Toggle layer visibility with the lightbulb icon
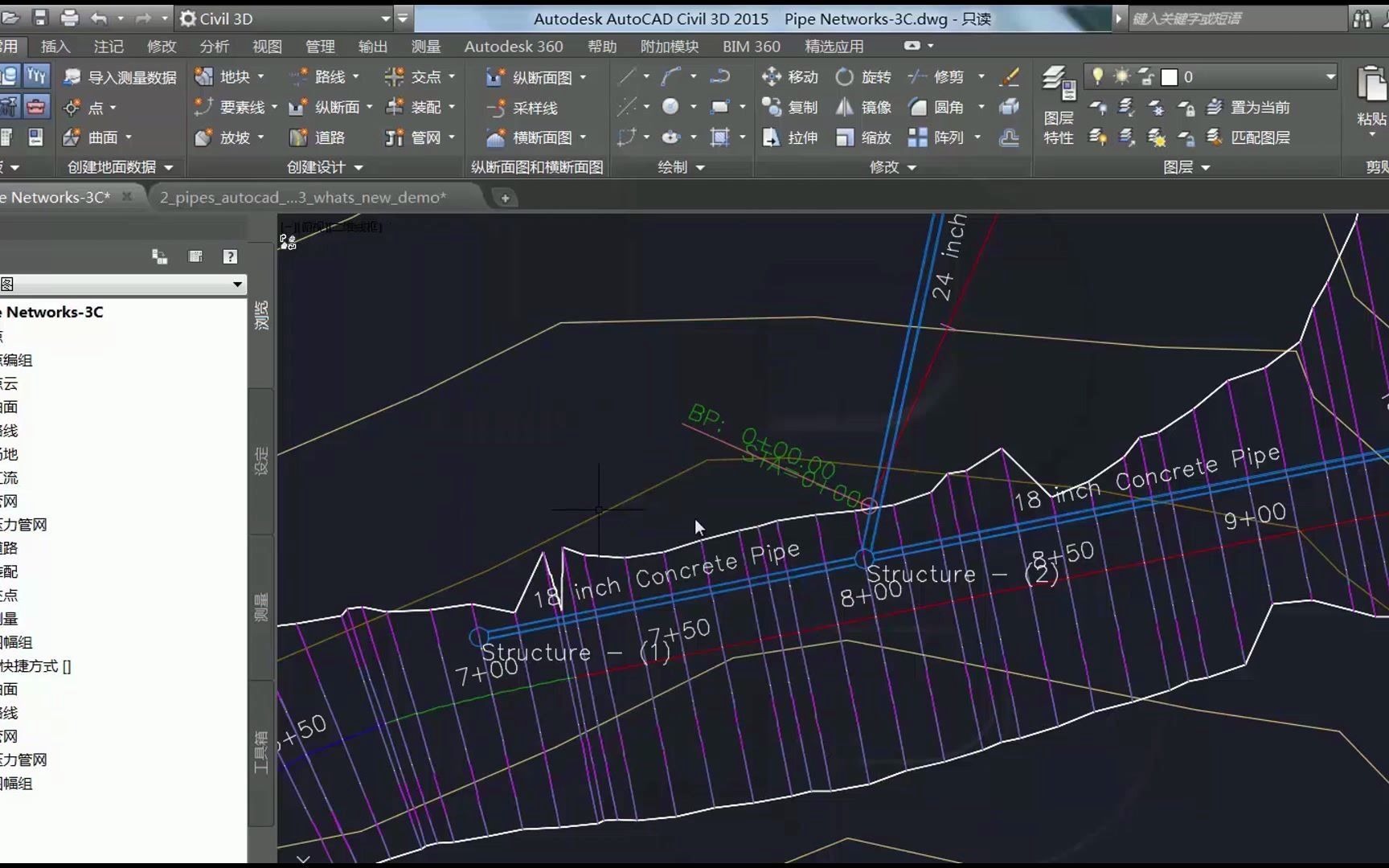The height and width of the screenshot is (868, 1389). coord(1097,76)
